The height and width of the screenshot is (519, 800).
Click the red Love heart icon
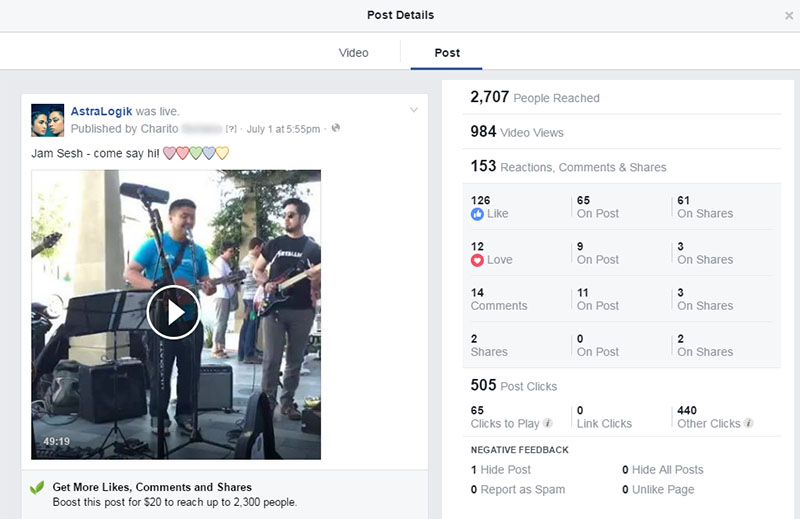pyautogui.click(x=477, y=260)
